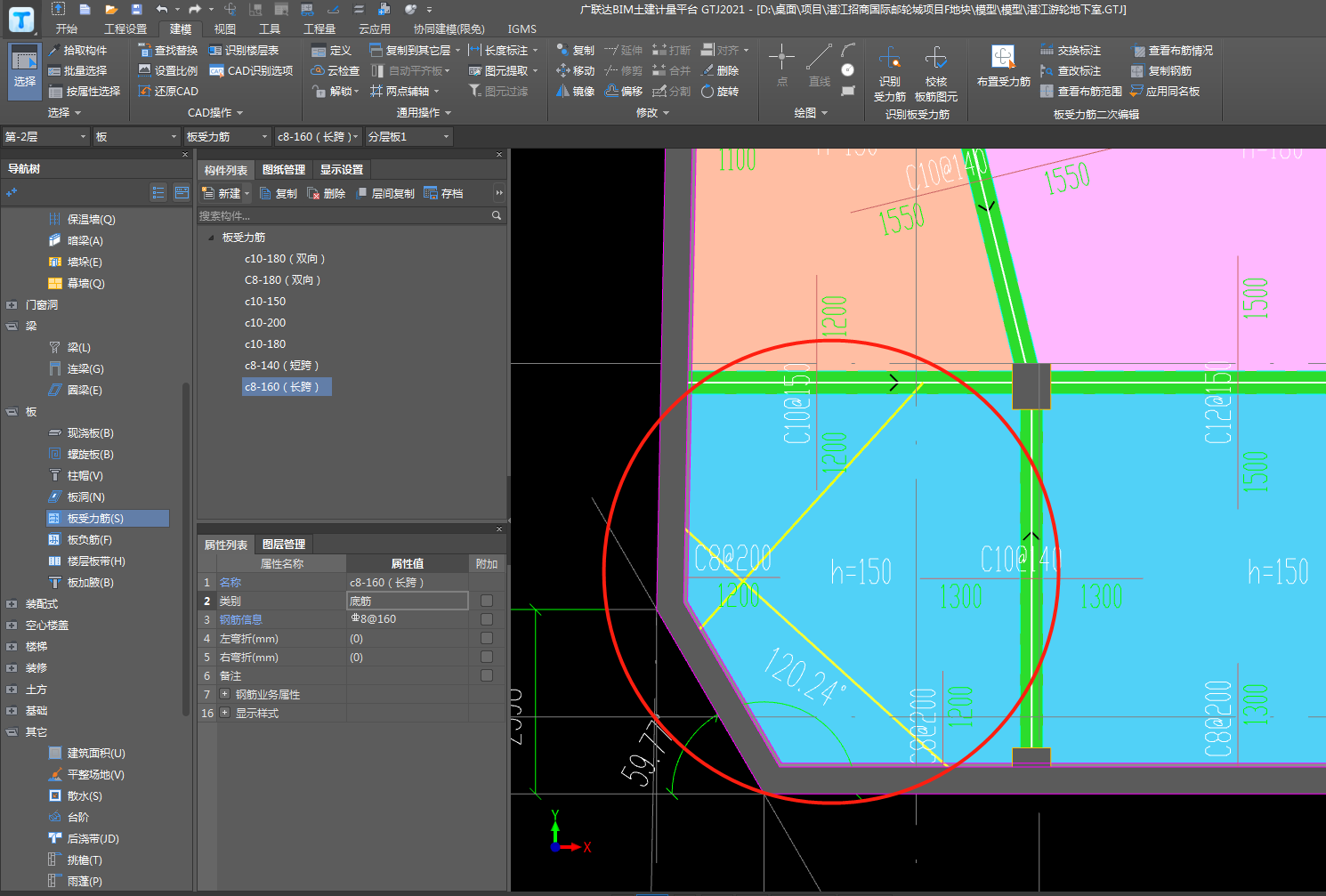Switch to 图层管理 tab
Image resolution: width=1326 pixels, height=896 pixels.
point(284,544)
